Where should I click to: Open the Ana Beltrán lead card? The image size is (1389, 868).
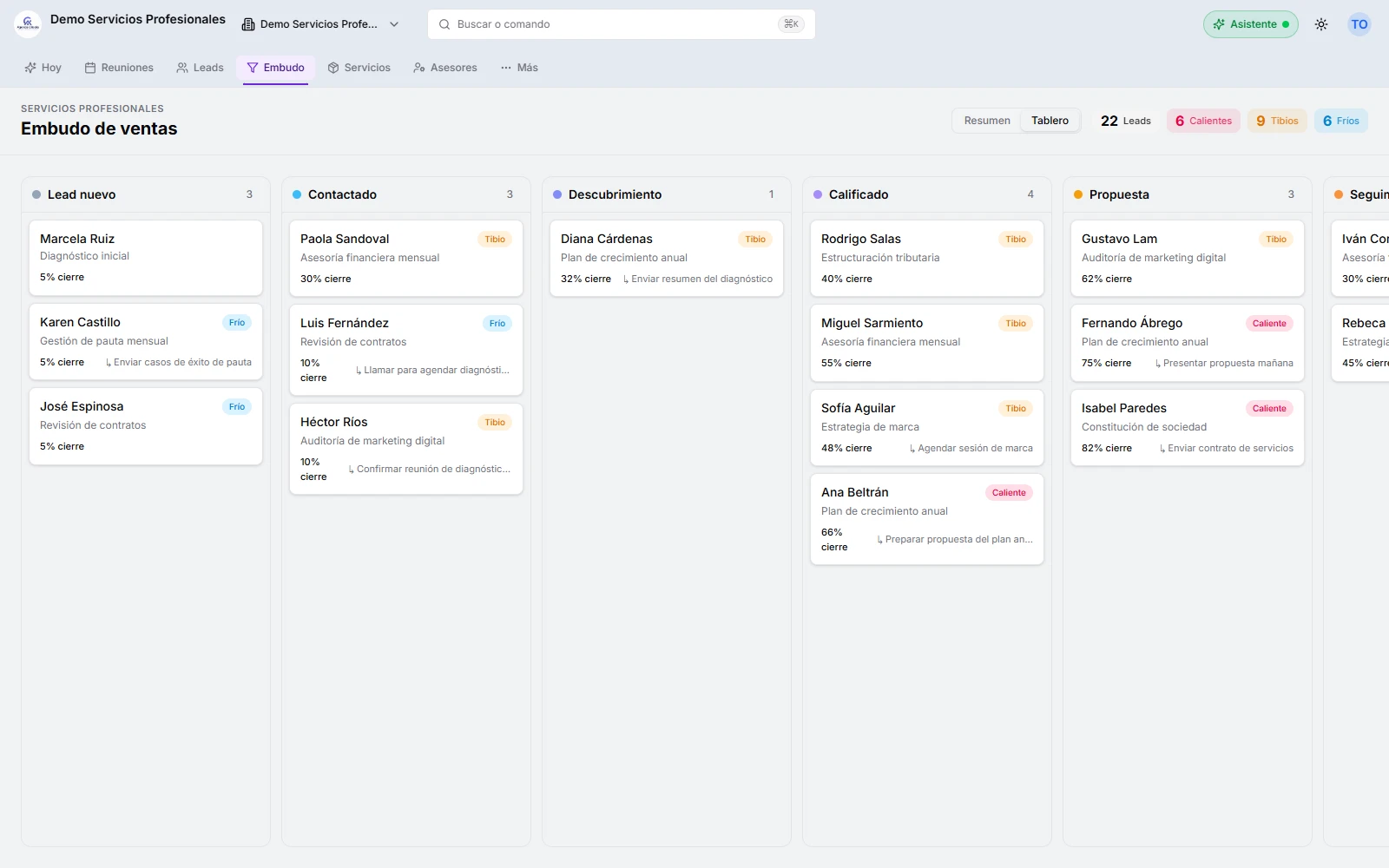[927, 519]
